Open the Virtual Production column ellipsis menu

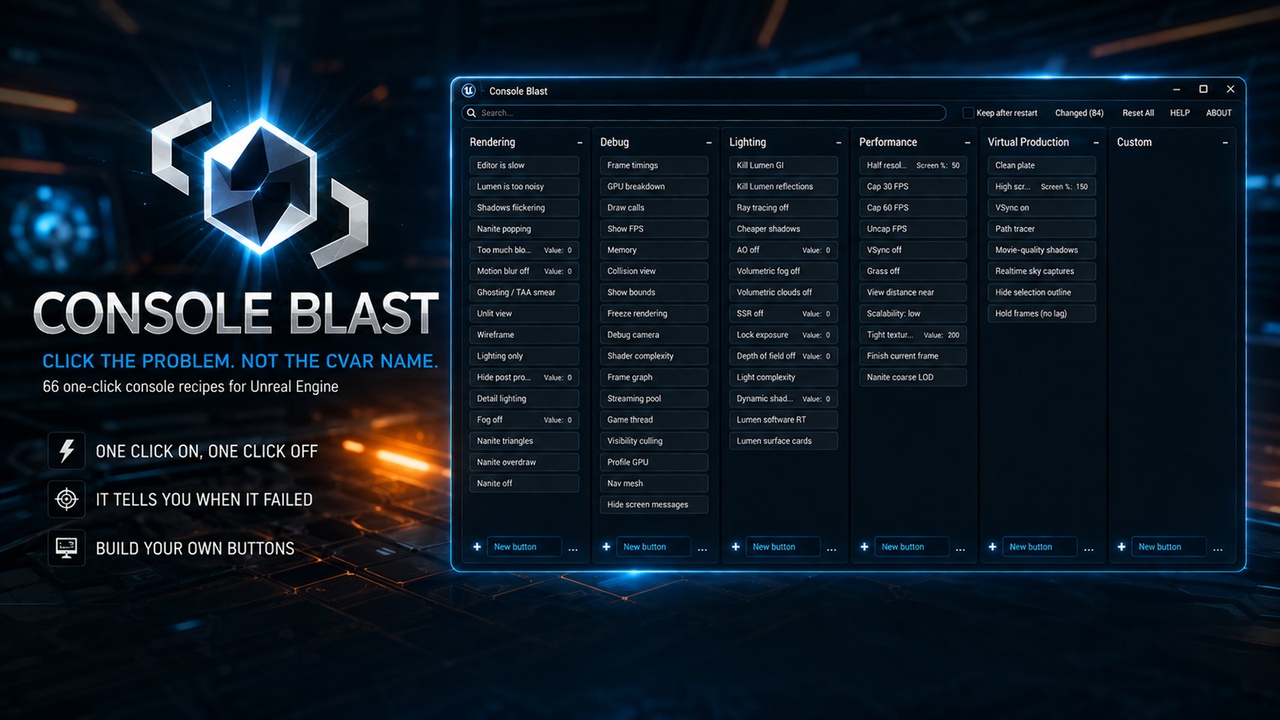pyautogui.click(x=1089, y=549)
